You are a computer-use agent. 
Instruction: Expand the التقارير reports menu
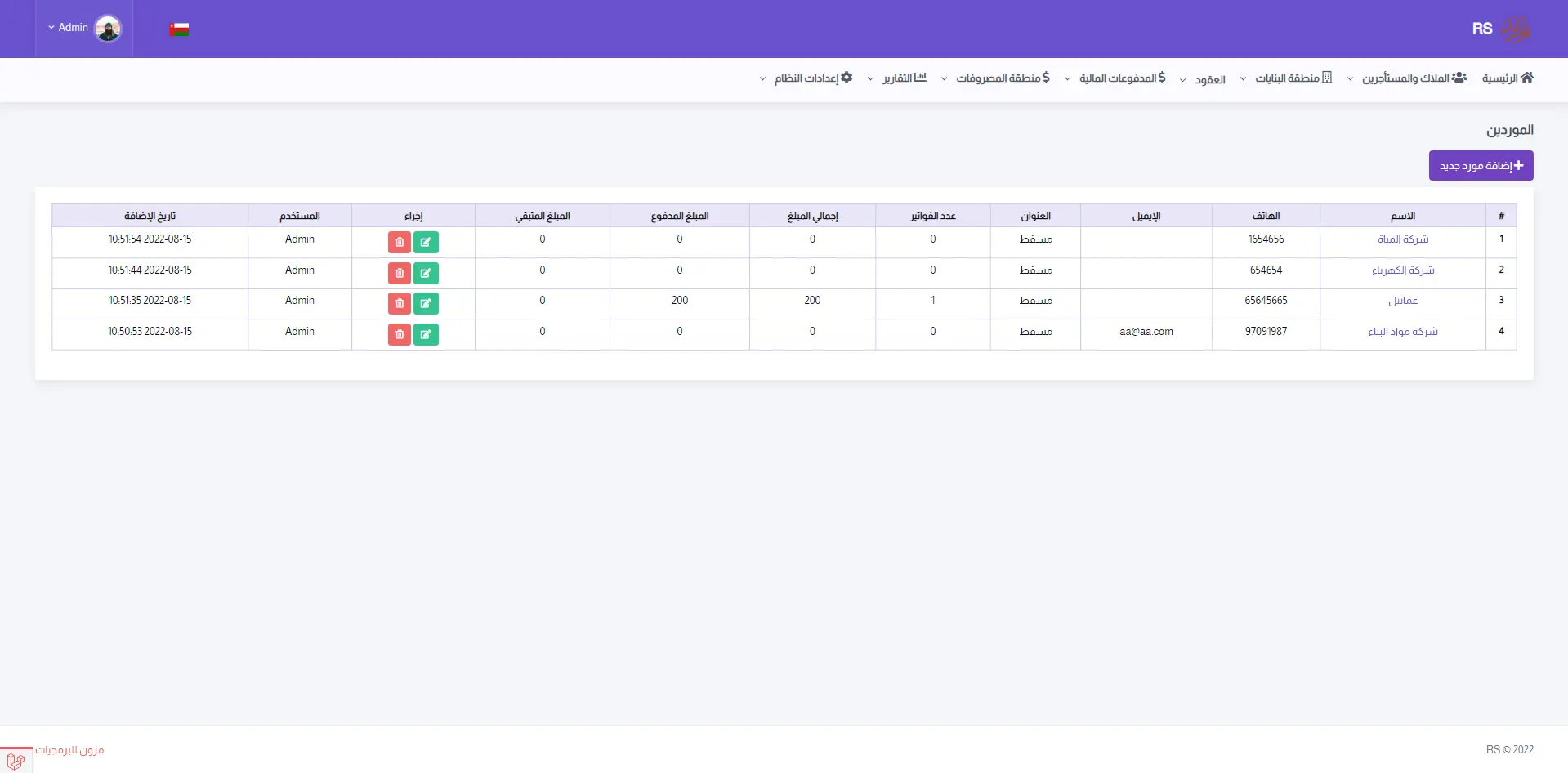[x=897, y=78]
